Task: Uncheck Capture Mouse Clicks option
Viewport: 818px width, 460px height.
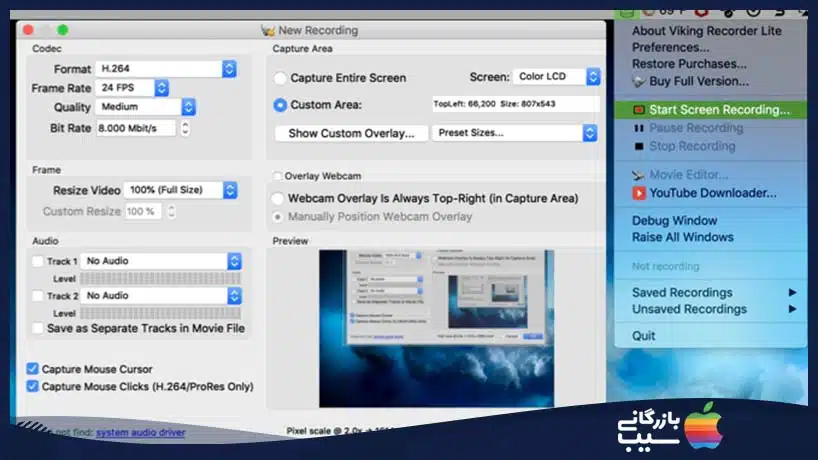Action: [x=32, y=386]
